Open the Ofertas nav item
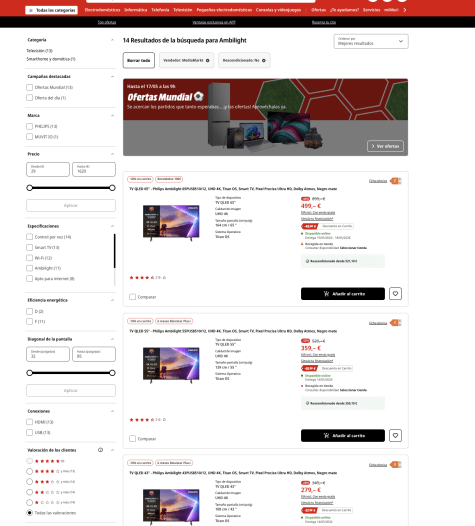Image resolution: width=475 pixels, height=526 pixels. click(x=318, y=10)
